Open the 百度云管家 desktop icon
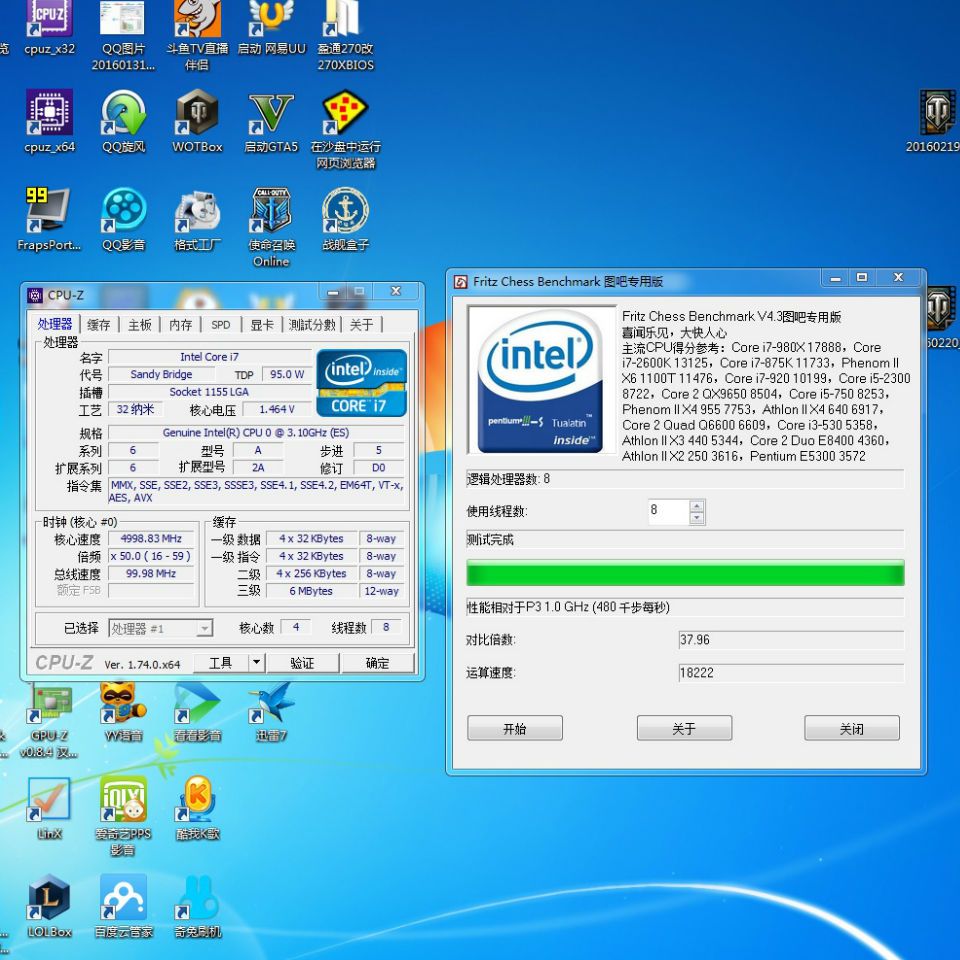Viewport: 960px width, 960px height. point(123,898)
